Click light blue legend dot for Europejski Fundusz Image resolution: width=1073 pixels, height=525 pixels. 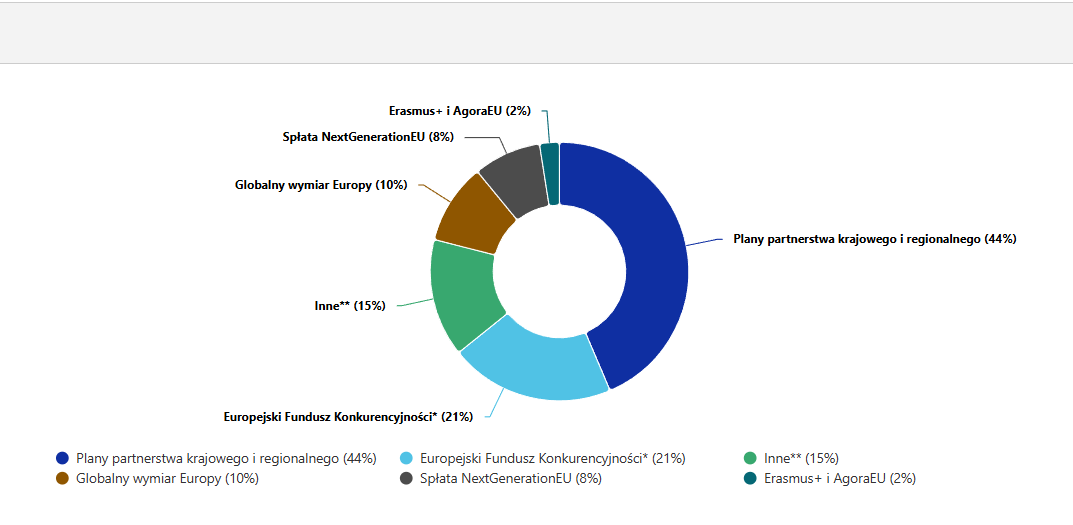tap(406, 458)
